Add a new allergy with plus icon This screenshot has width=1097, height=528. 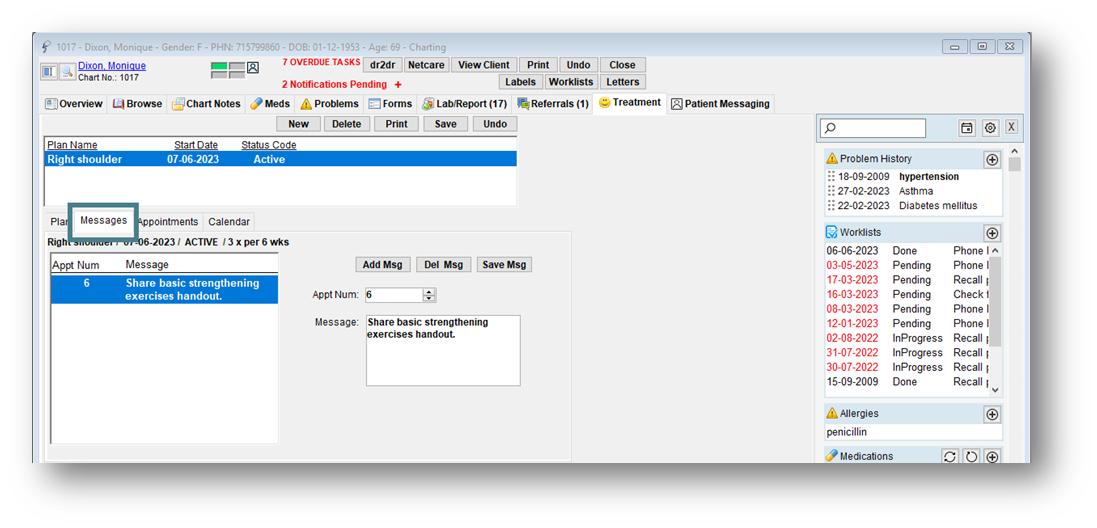[x=992, y=414]
